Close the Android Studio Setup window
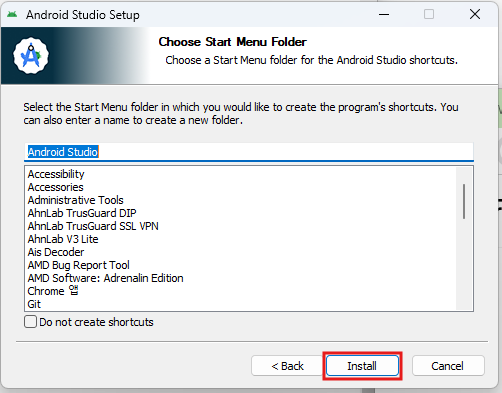Screen dimensions: 502x393 [x=475, y=14]
